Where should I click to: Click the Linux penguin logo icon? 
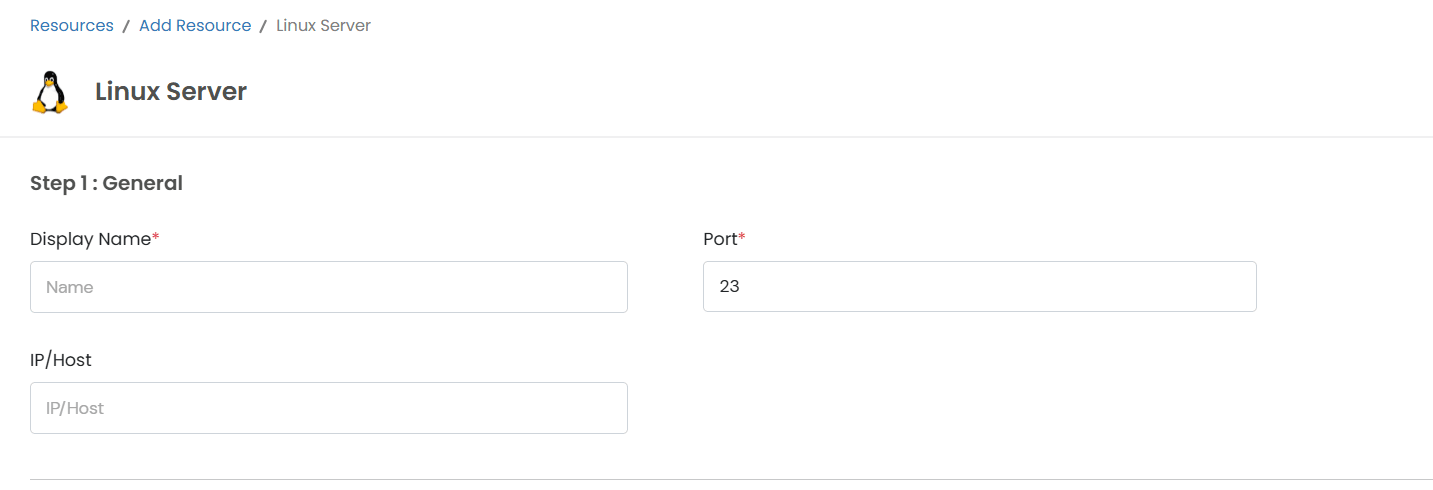pyautogui.click(x=50, y=92)
